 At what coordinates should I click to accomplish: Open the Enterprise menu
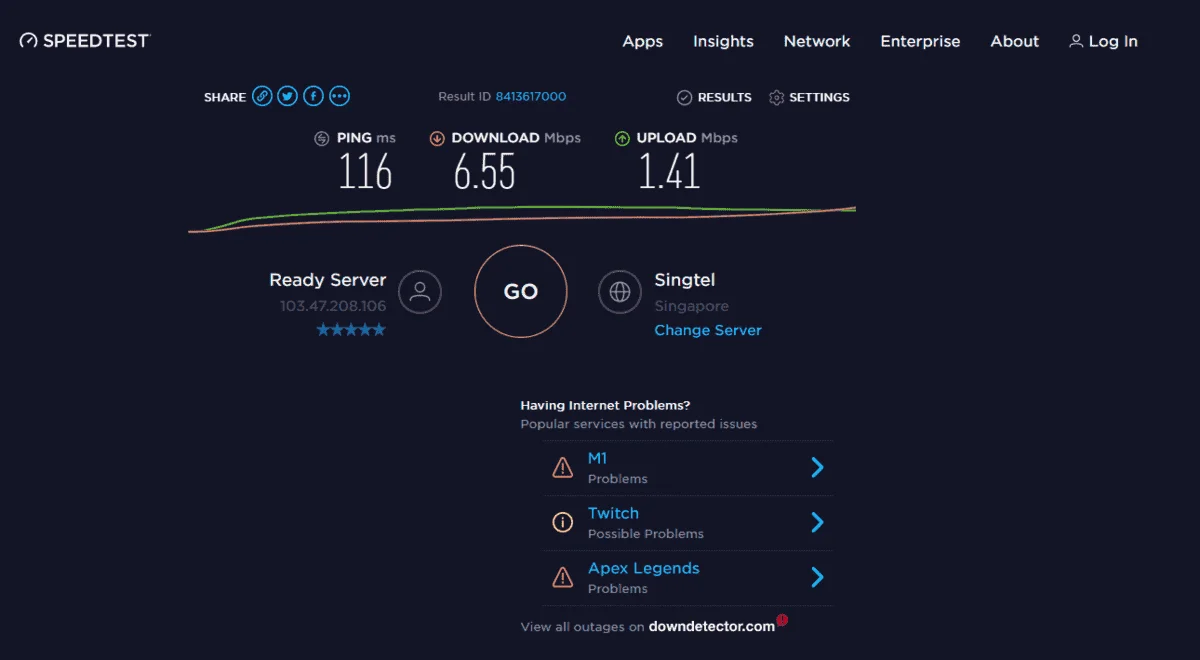coord(920,41)
